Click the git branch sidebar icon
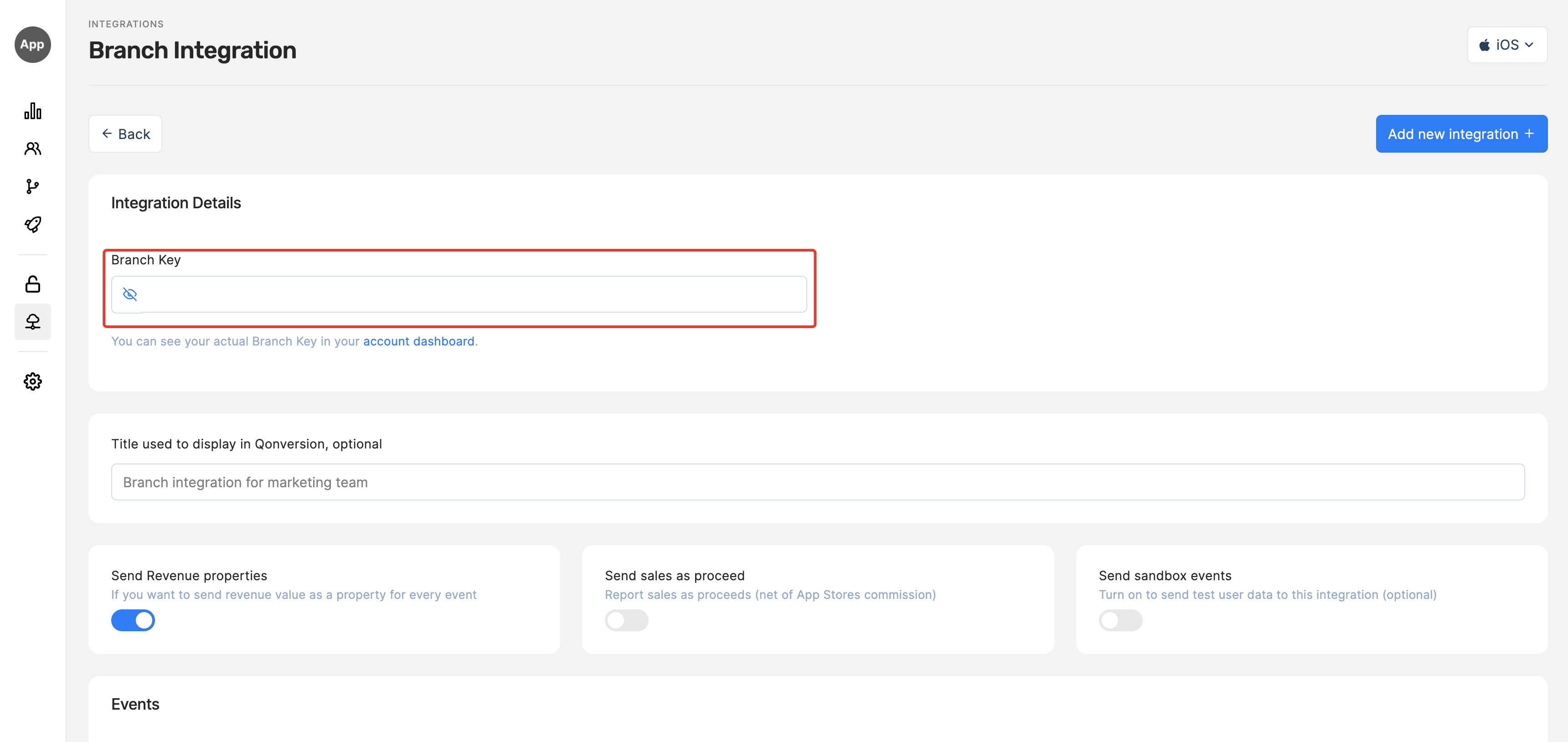The image size is (1568, 742). click(x=33, y=186)
